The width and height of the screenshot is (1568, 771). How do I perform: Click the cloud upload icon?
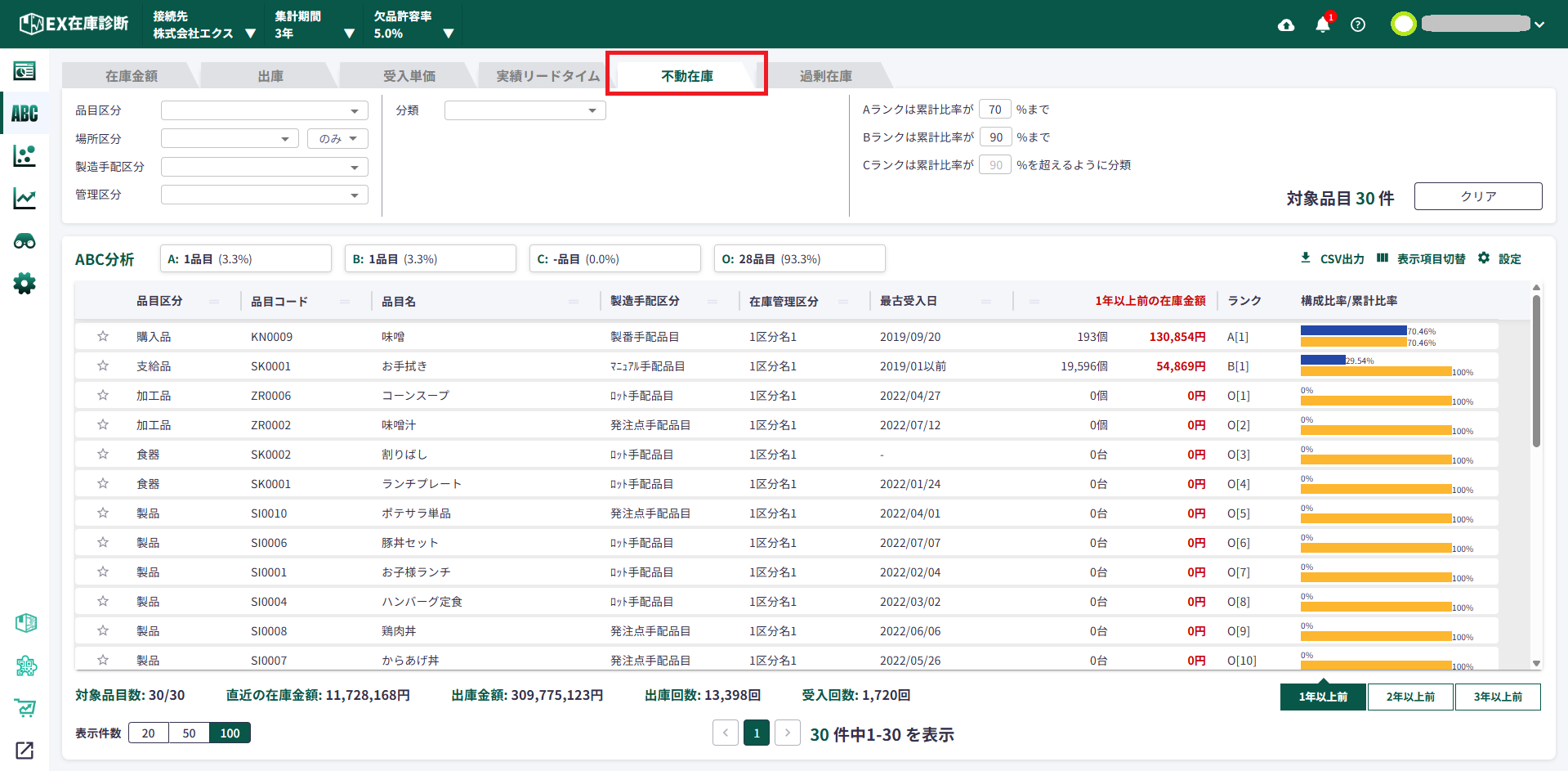click(1286, 25)
